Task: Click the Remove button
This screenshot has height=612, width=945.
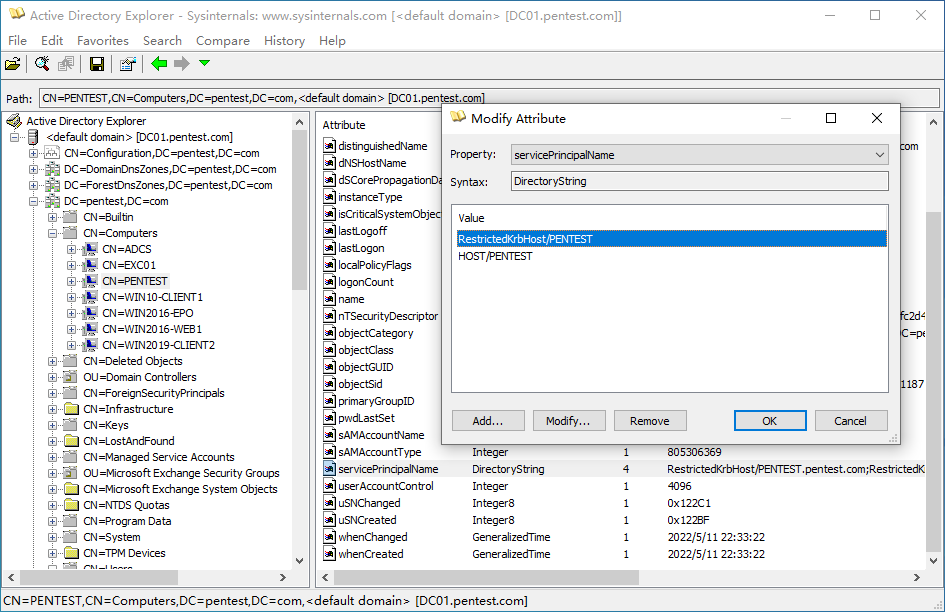Action: click(x=650, y=421)
